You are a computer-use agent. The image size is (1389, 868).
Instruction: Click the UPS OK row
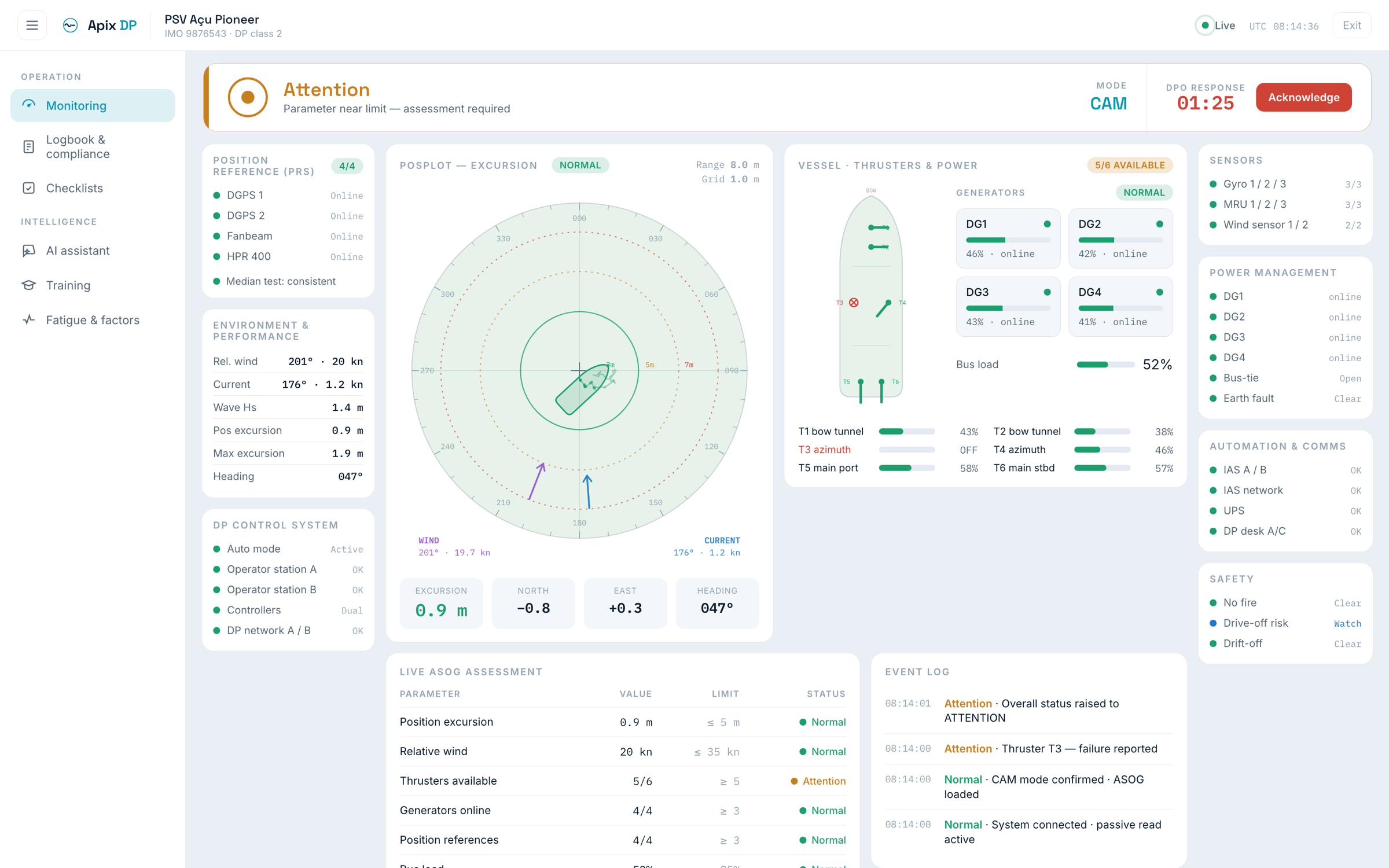[1285, 511]
